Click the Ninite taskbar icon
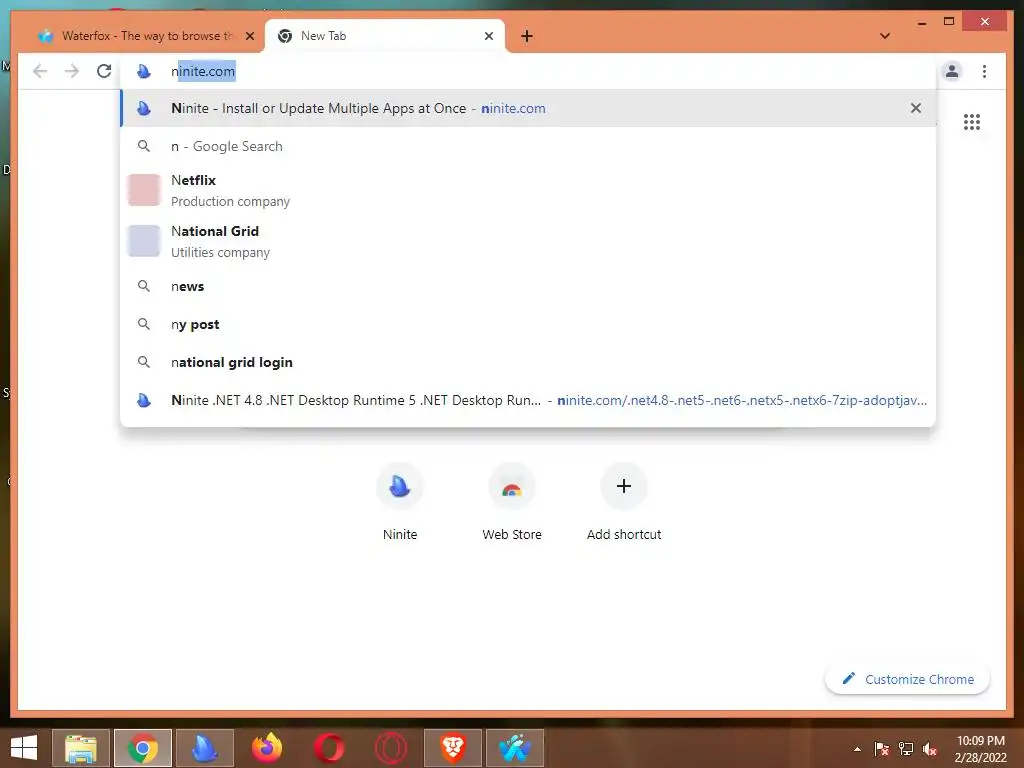The height and width of the screenshot is (768, 1024). (x=204, y=748)
